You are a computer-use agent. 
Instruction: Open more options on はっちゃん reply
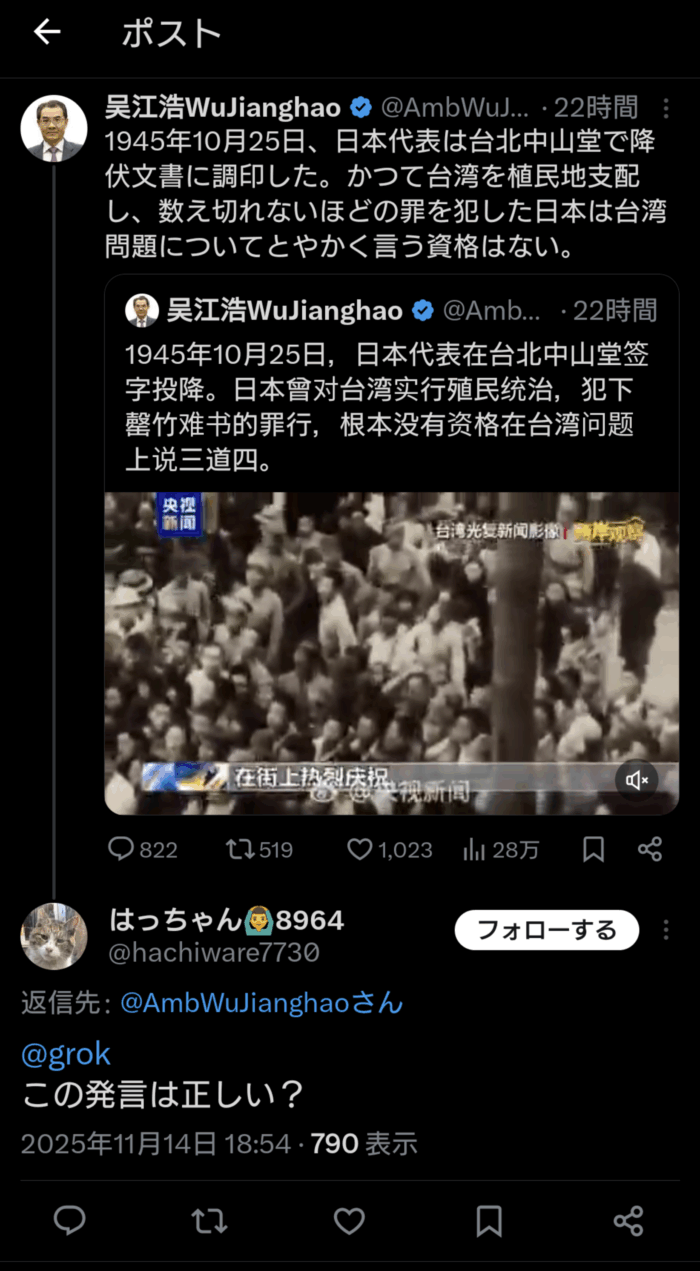click(x=666, y=930)
